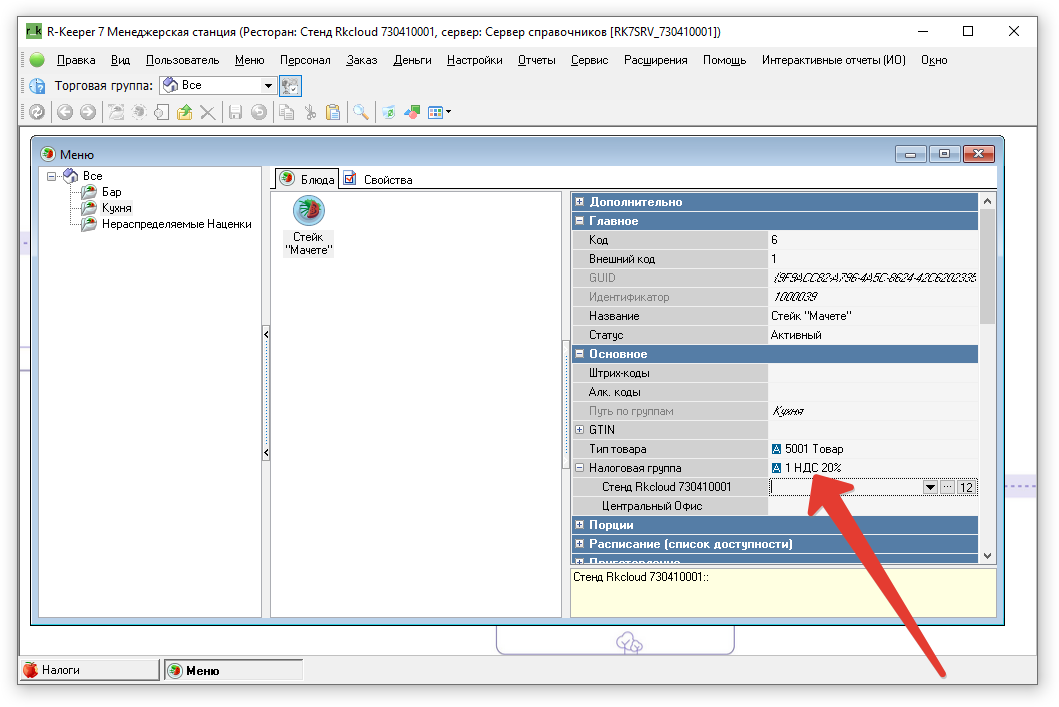
Task: Expand the GTIN property row
Action: tap(579, 430)
